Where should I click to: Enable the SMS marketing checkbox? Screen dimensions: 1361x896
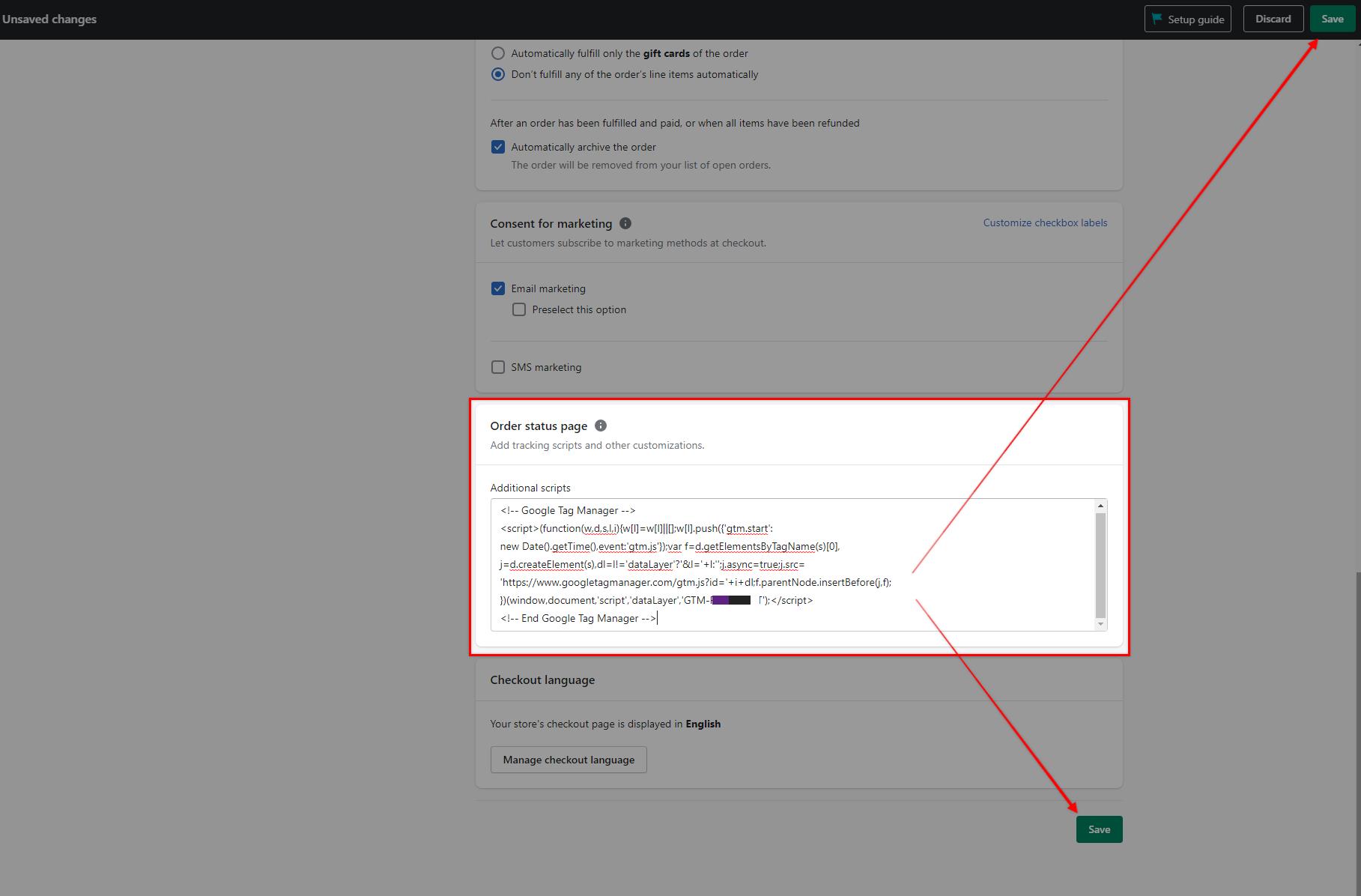[x=498, y=367]
